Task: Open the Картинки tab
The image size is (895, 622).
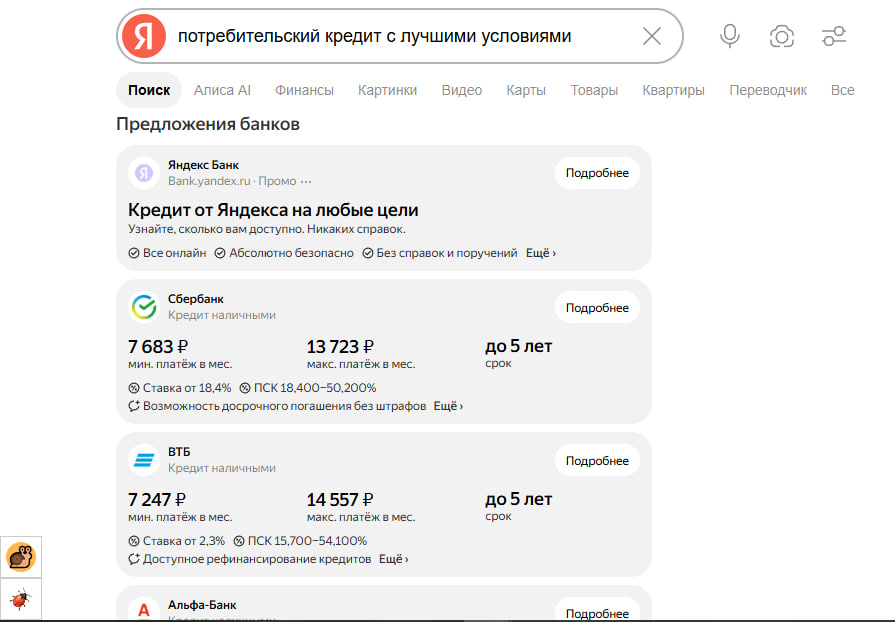Action: pyautogui.click(x=388, y=90)
